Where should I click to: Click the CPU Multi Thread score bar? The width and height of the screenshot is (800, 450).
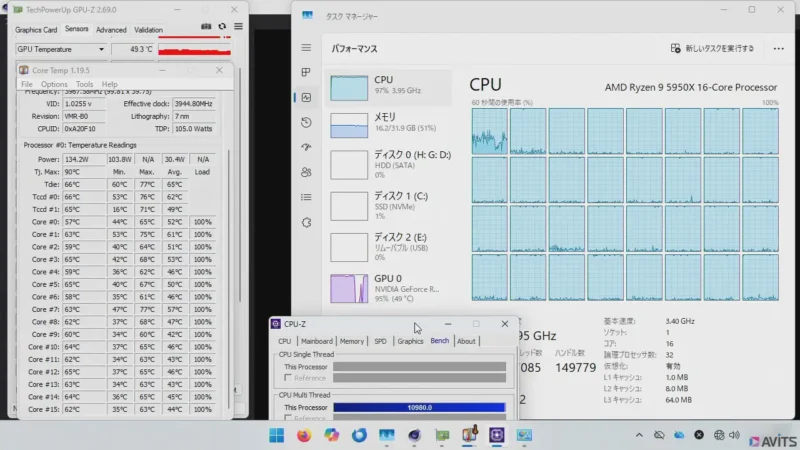pyautogui.click(x=419, y=407)
